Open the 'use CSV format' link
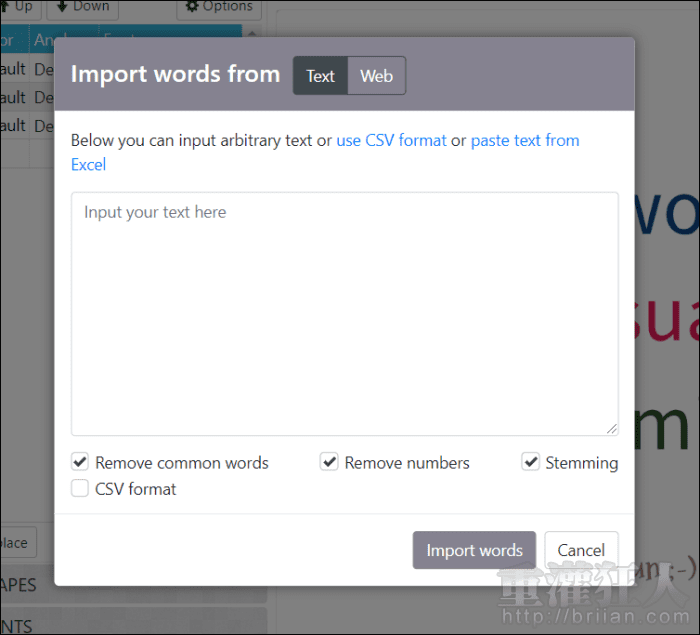The width and height of the screenshot is (700, 635). click(391, 140)
